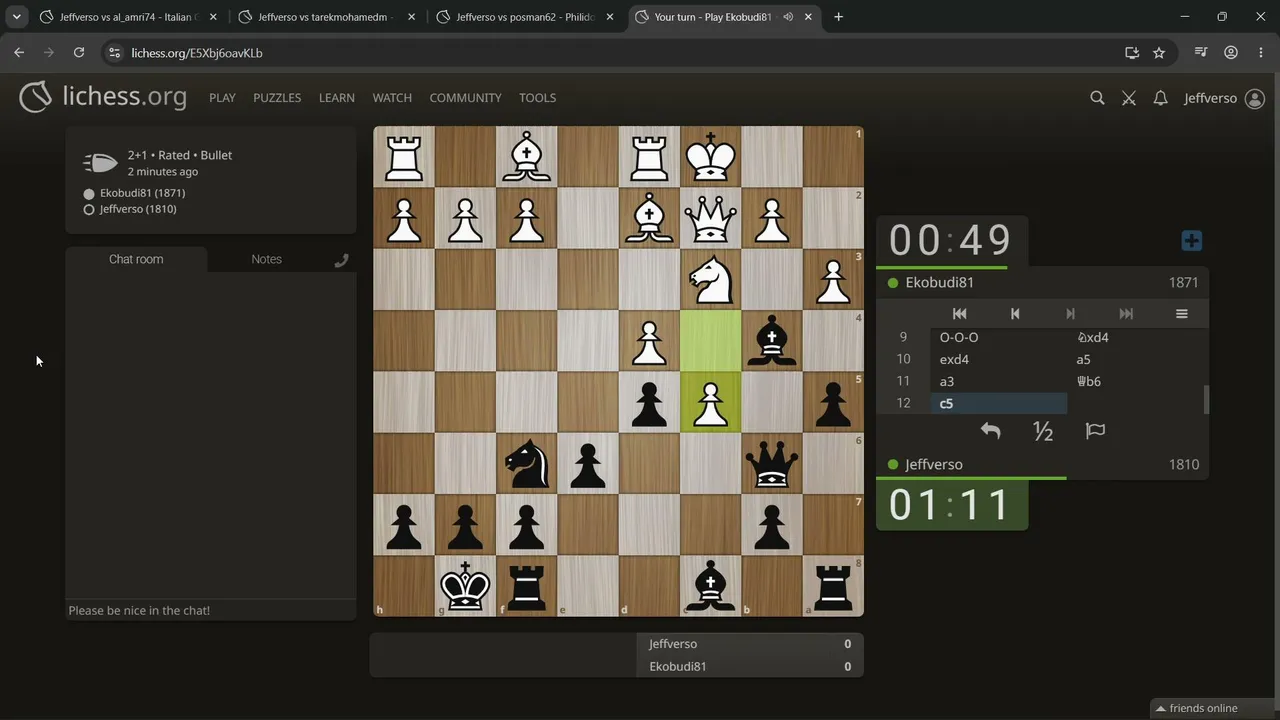1280x720 pixels.
Task: Propose a takeback with the arrow icon
Action: pos(990,431)
